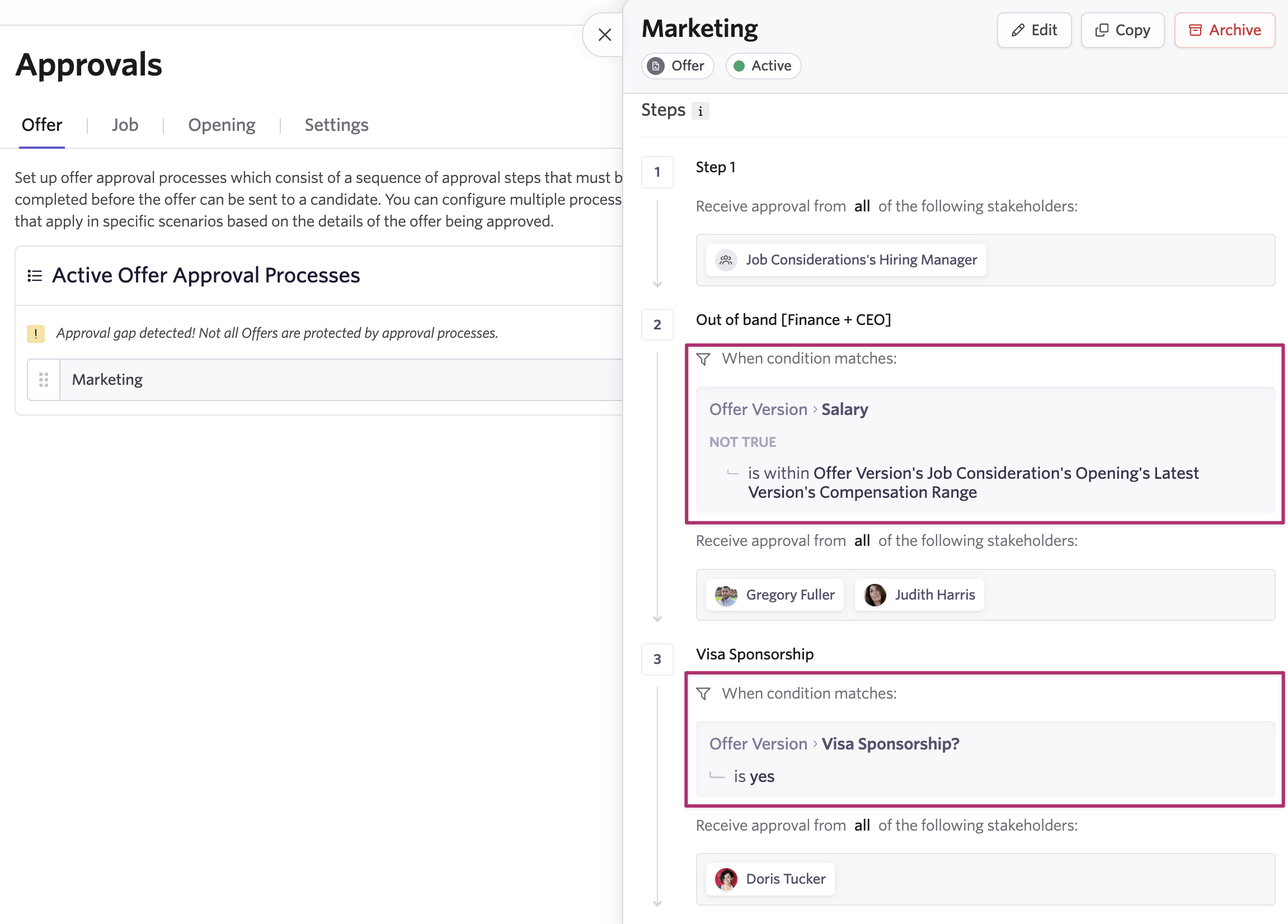
Task: Click the Visa Sponsorship condition filter icon
Action: click(703, 694)
